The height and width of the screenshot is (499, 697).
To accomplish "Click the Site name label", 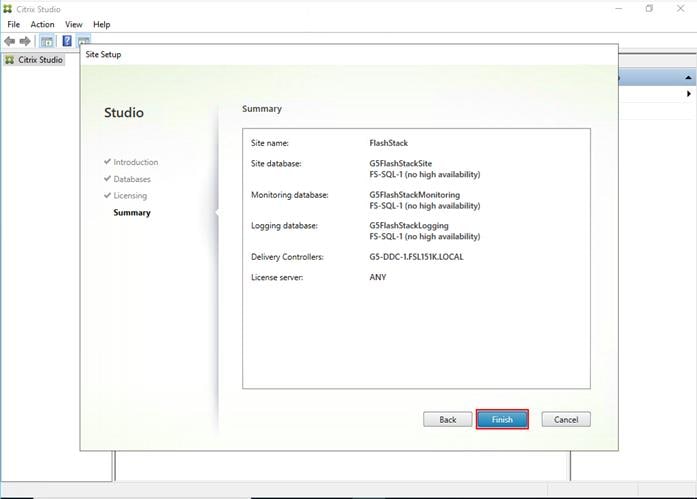I will [x=270, y=143].
